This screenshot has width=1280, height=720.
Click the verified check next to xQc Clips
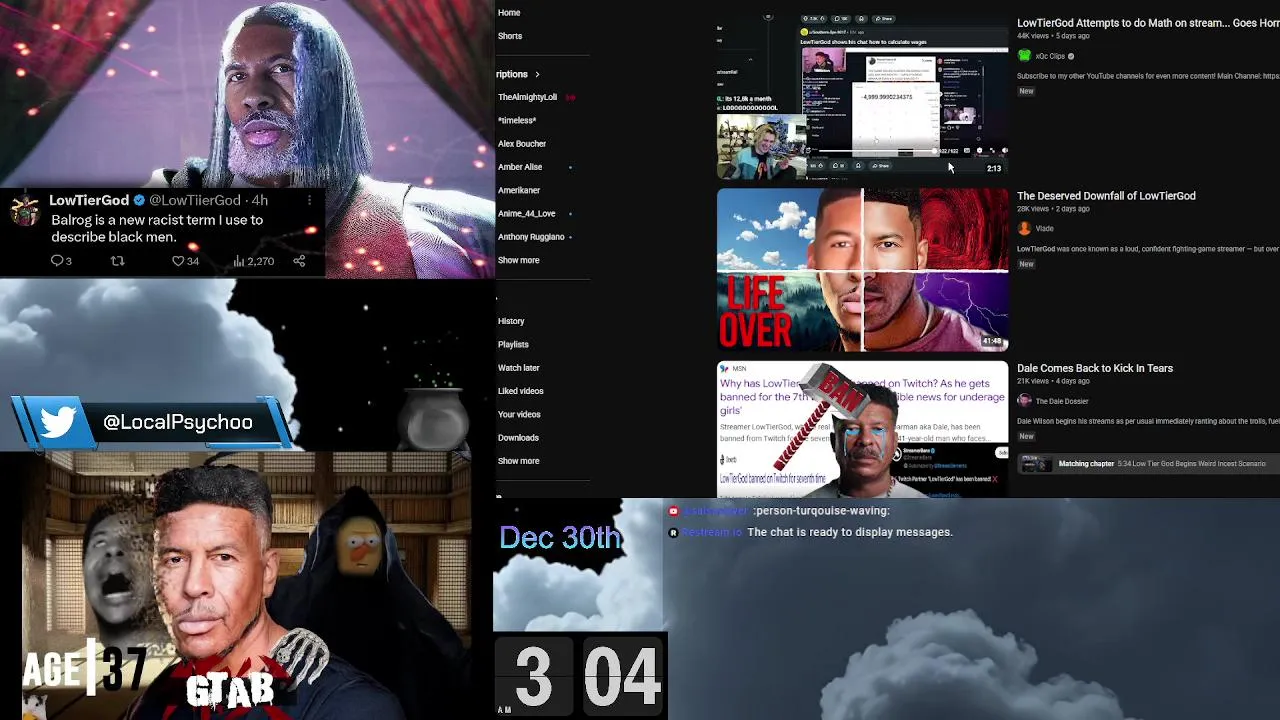pyautogui.click(x=1071, y=56)
